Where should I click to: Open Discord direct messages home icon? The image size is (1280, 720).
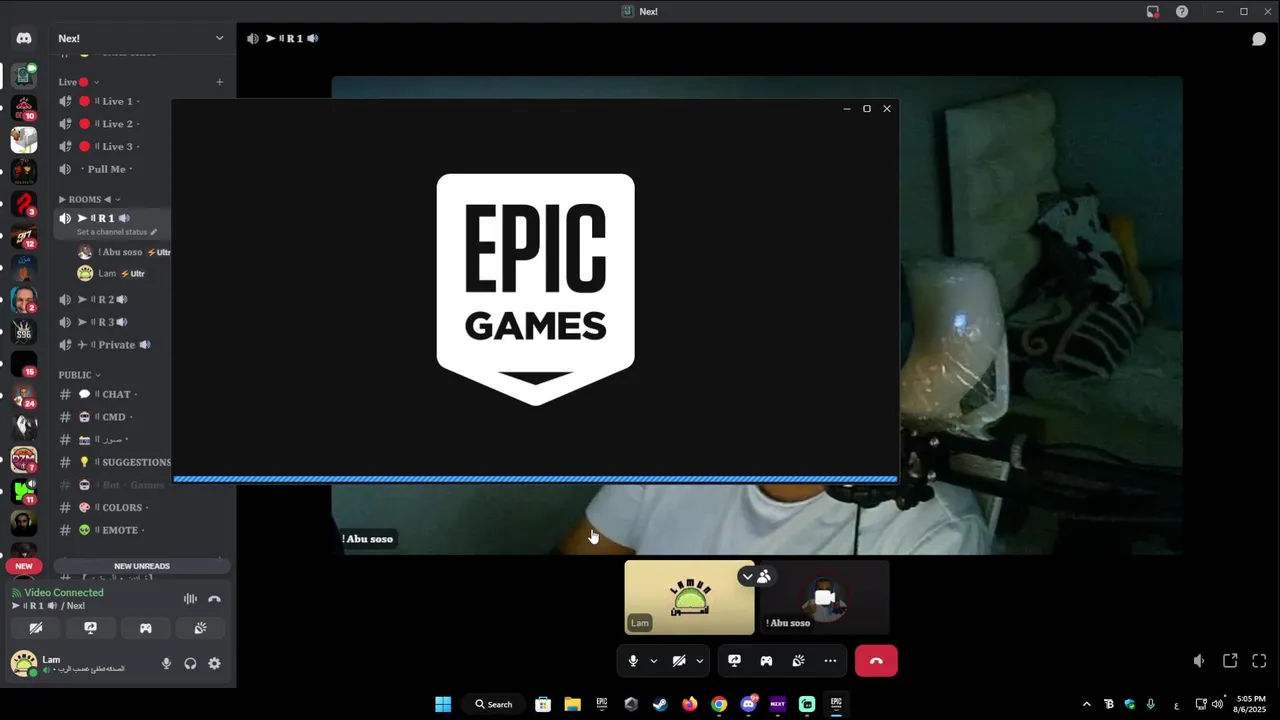click(24, 38)
